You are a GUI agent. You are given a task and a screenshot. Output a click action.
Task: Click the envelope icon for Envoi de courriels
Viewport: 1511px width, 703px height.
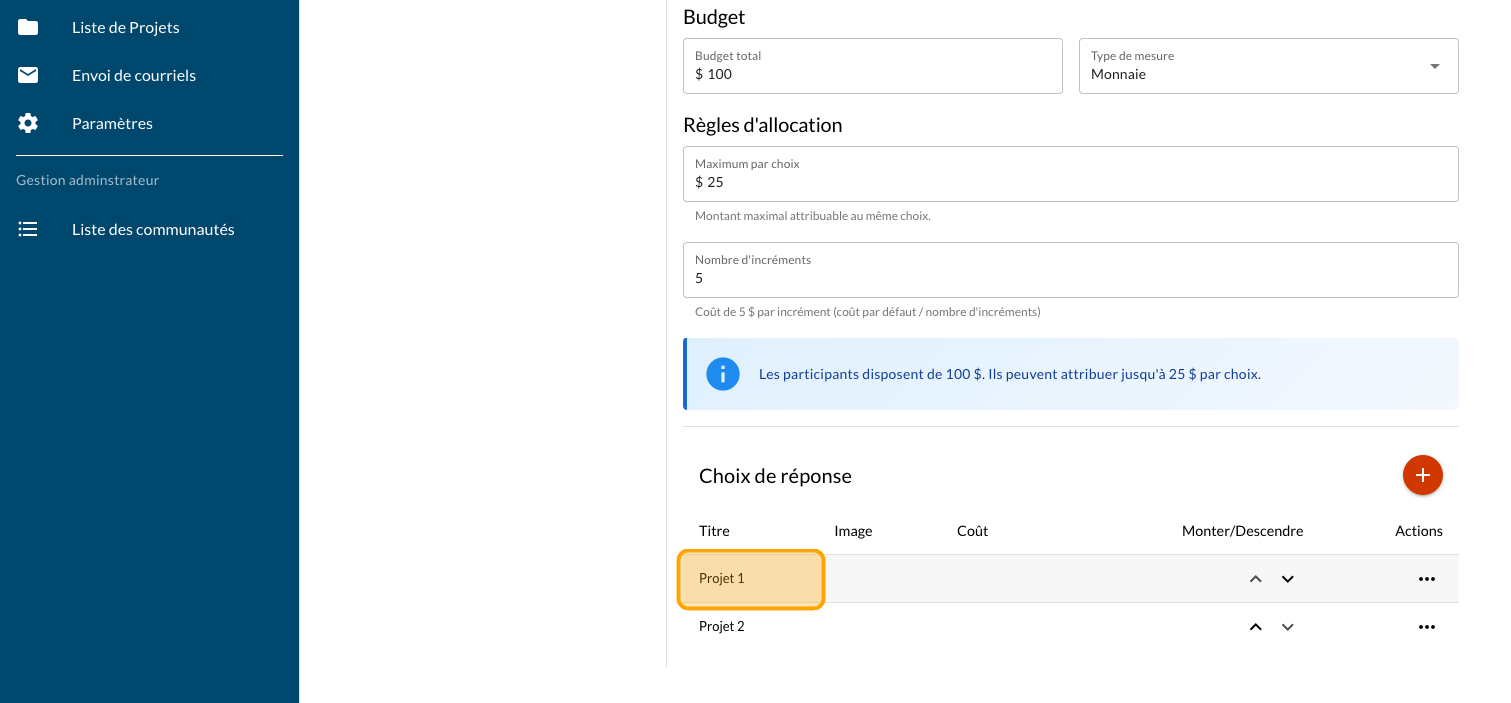tap(28, 75)
